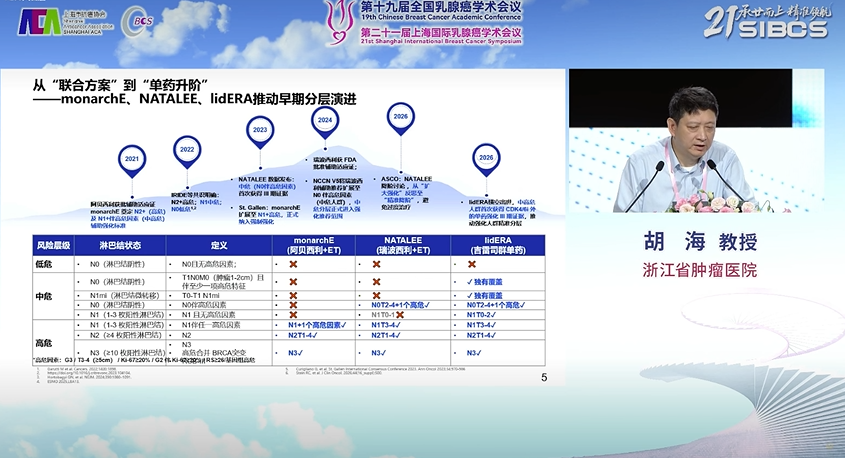Click the T0-T1 N1mi definition cell
Image resolution: width=845 pixels, height=459 pixels.
[219, 295]
